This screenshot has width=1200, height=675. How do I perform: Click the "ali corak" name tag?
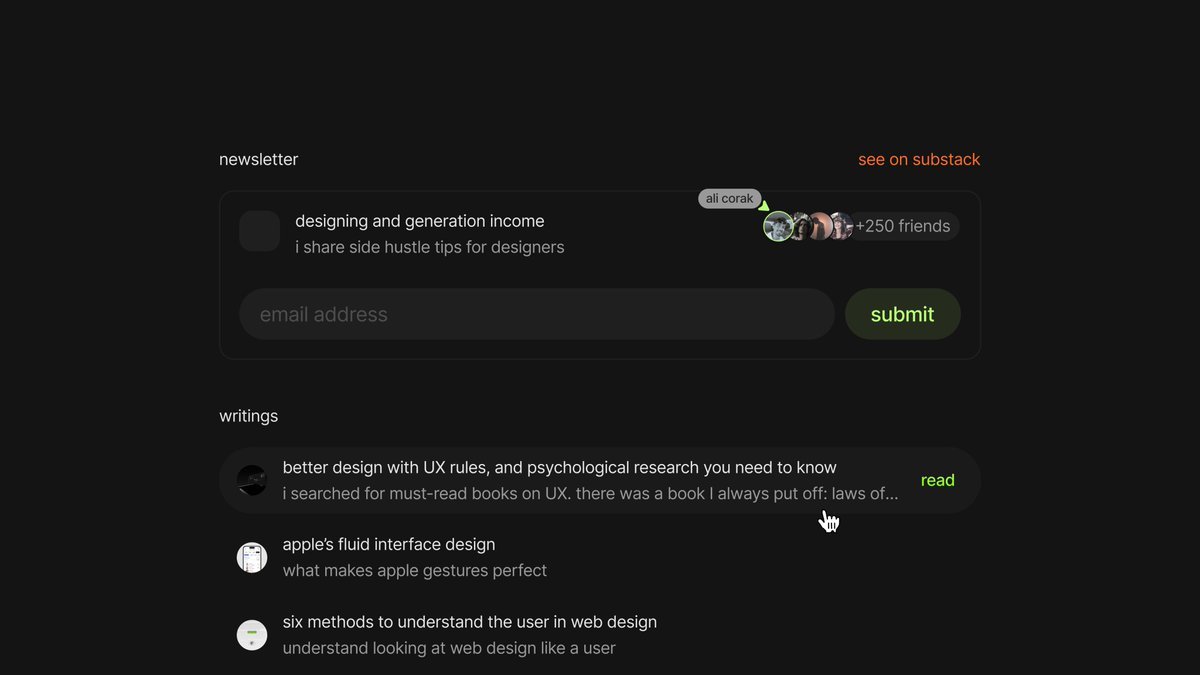coord(730,199)
